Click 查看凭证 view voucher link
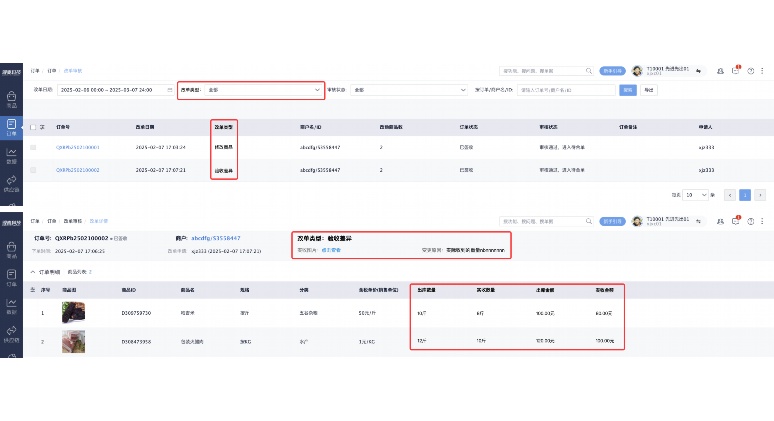Screen dimensions: 774x421 (x=331, y=250)
